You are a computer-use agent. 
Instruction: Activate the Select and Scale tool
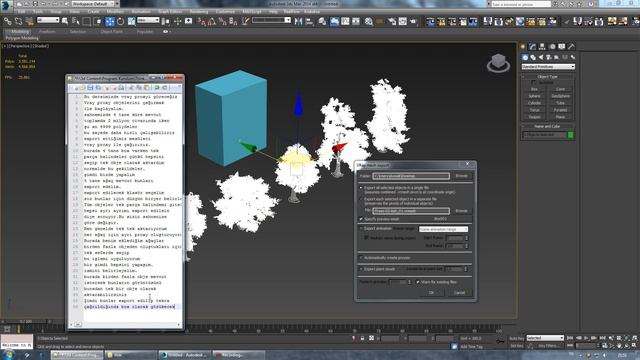(x=131, y=21)
